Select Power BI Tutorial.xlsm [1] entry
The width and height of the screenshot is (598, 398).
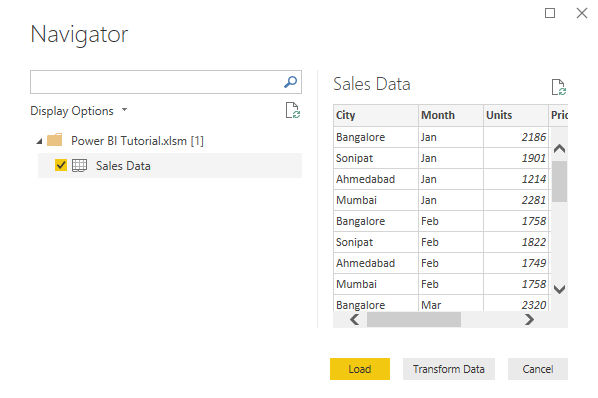click(x=137, y=141)
